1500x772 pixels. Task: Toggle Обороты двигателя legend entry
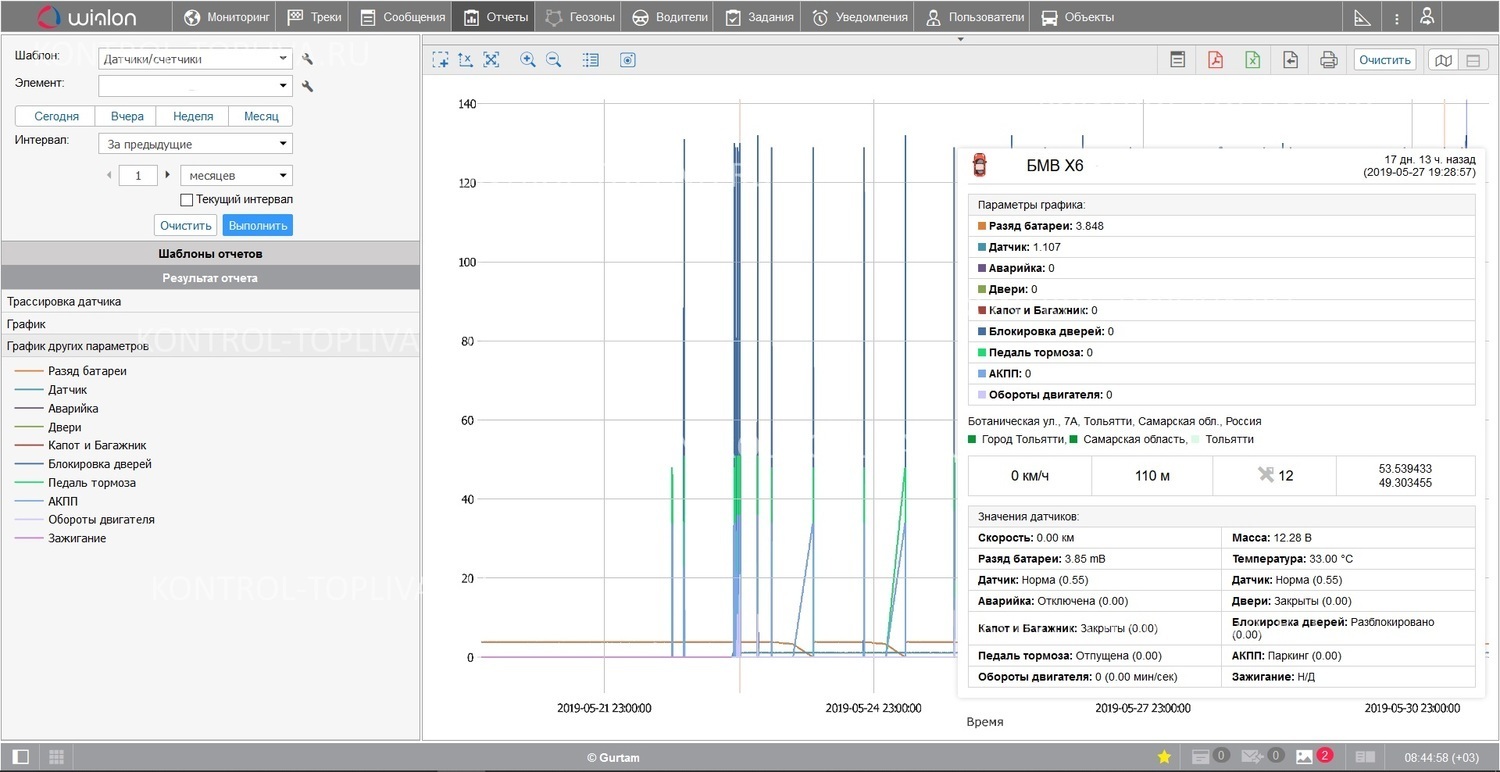point(85,520)
